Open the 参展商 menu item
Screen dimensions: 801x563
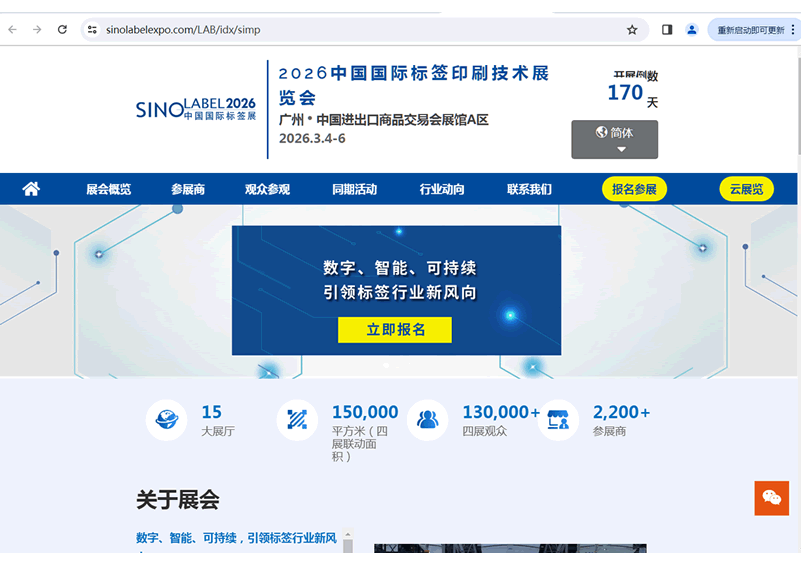[x=187, y=189]
